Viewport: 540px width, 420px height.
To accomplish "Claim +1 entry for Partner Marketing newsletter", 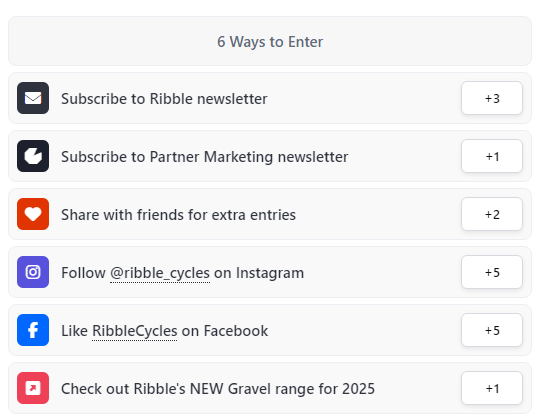I will tap(492, 156).
